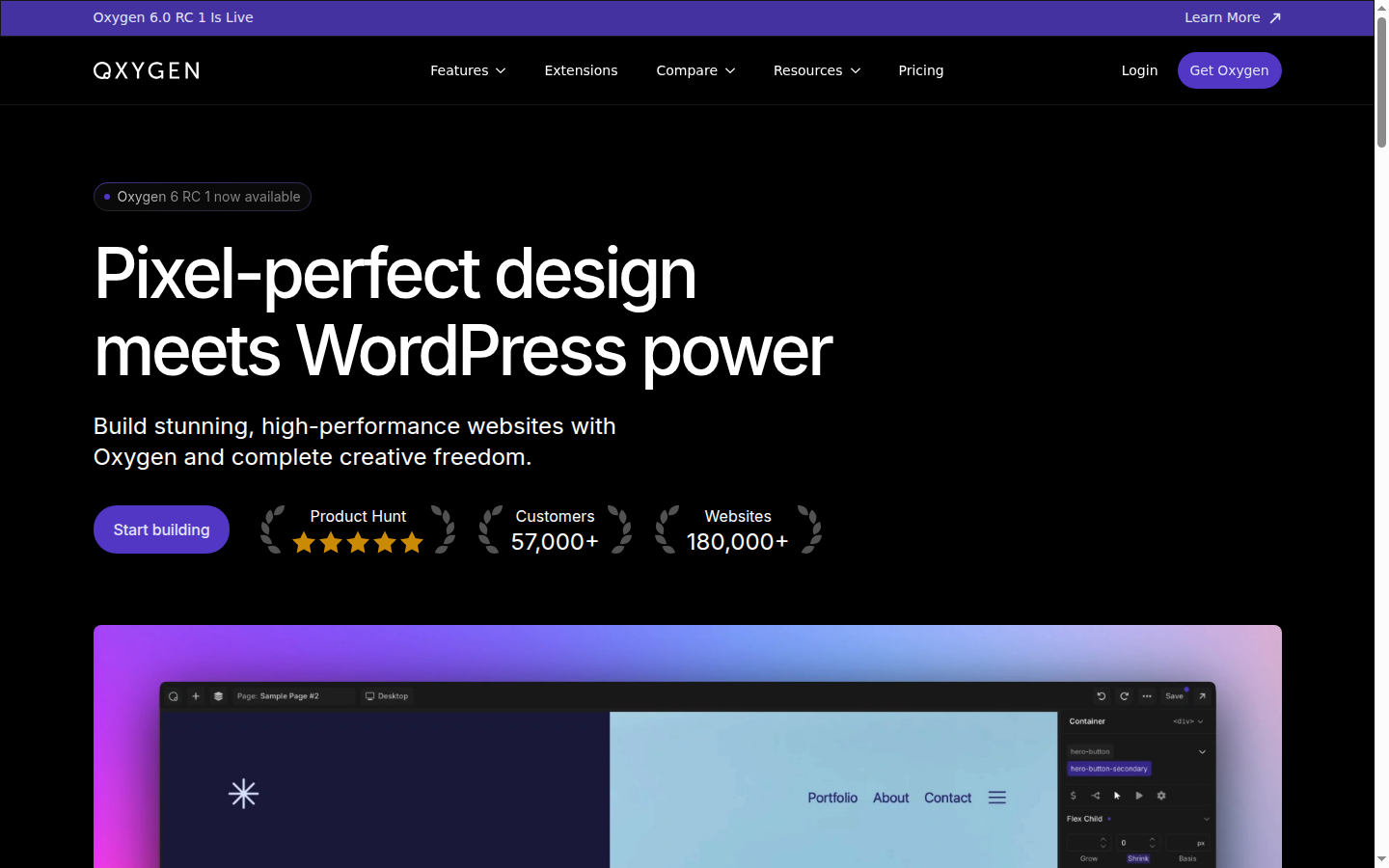Click the redo icon in builder toolbar
The width and height of the screenshot is (1389, 868).
[1124, 695]
